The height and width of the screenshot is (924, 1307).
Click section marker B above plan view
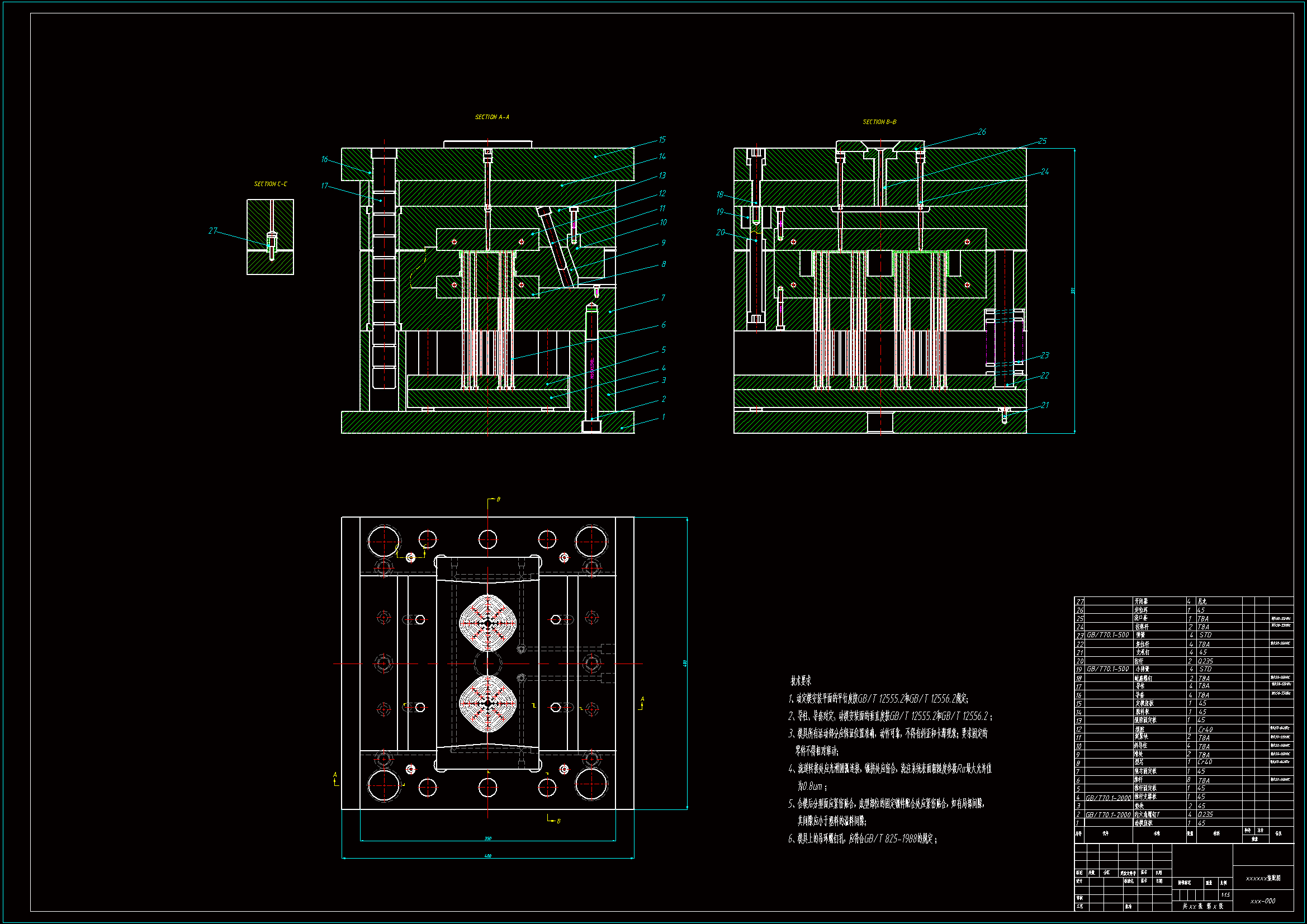click(x=498, y=499)
